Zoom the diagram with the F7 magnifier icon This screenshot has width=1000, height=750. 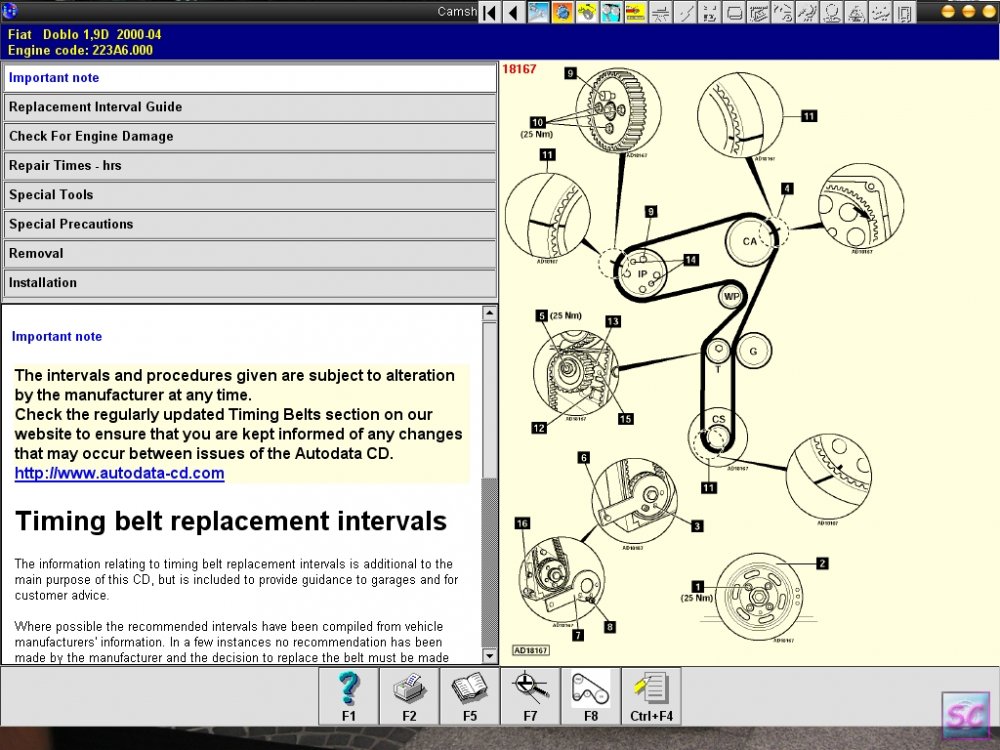(x=530, y=696)
